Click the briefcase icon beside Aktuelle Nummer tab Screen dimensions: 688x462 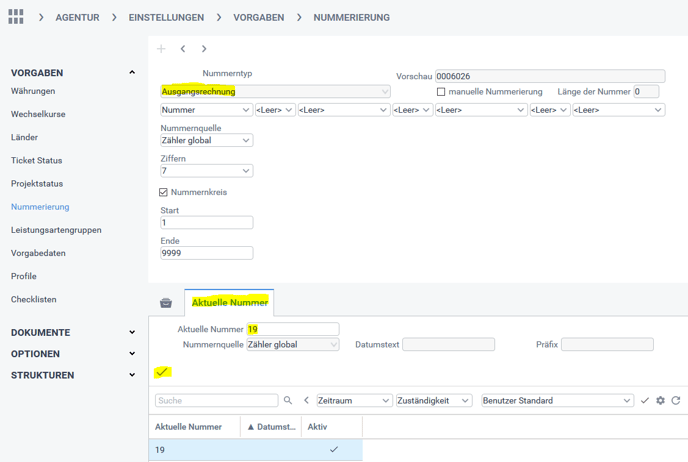(x=166, y=303)
